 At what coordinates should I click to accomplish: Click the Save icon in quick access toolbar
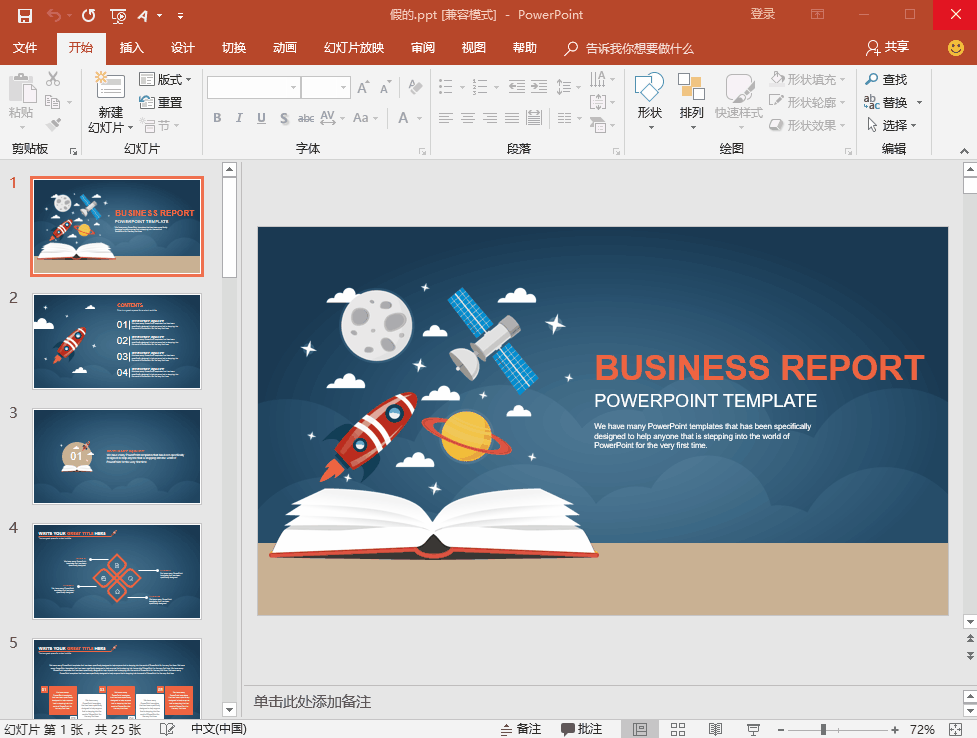click(x=25, y=15)
